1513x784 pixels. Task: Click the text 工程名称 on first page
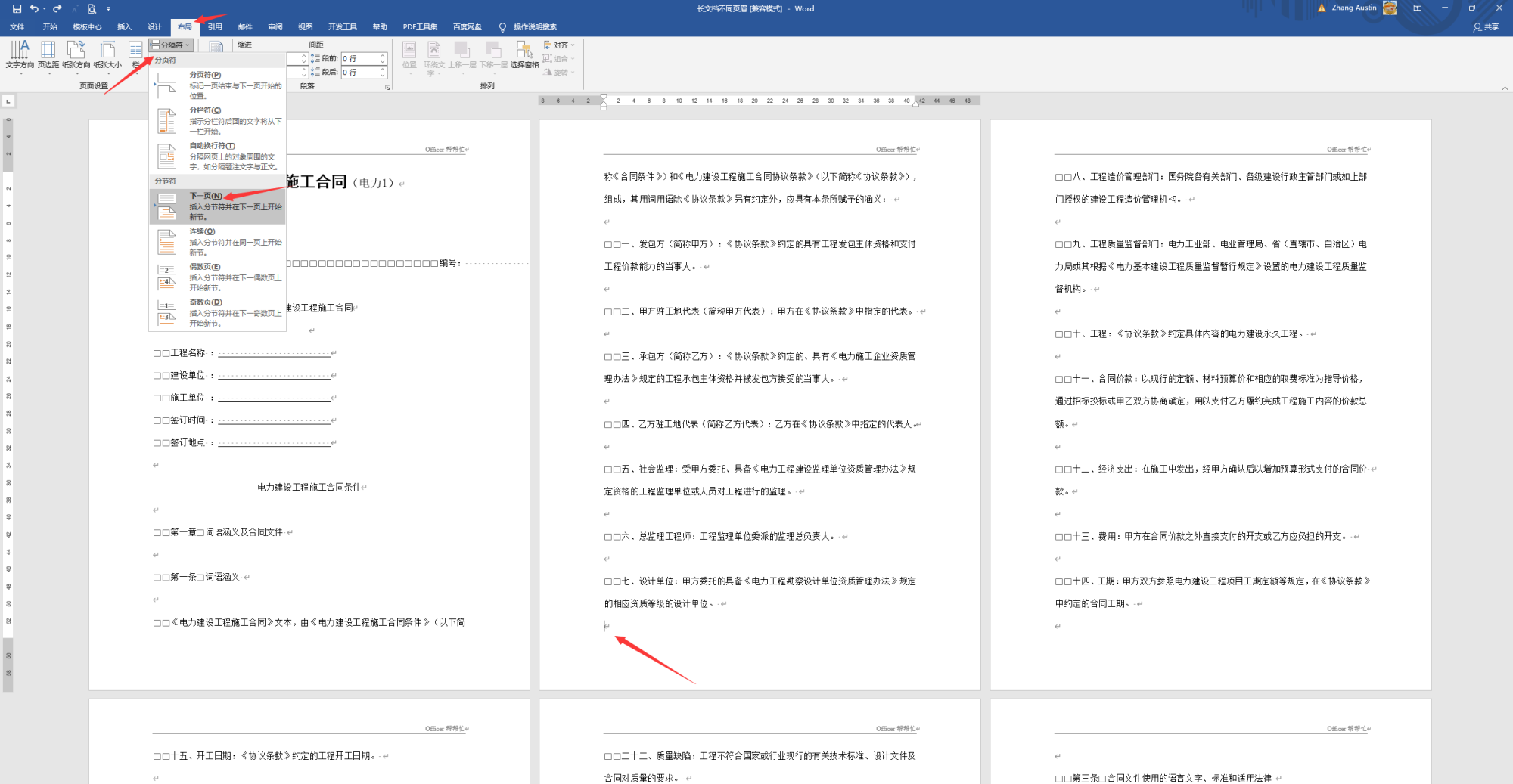click(188, 353)
